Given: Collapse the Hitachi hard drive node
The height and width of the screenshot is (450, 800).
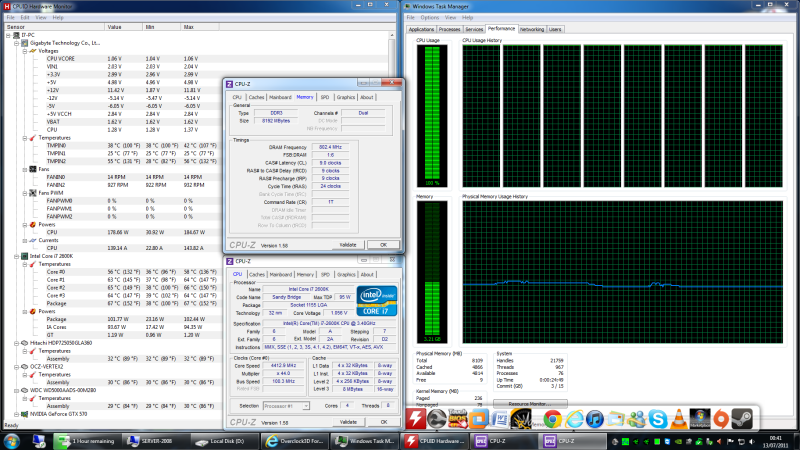Looking at the screenshot, I should [16, 343].
